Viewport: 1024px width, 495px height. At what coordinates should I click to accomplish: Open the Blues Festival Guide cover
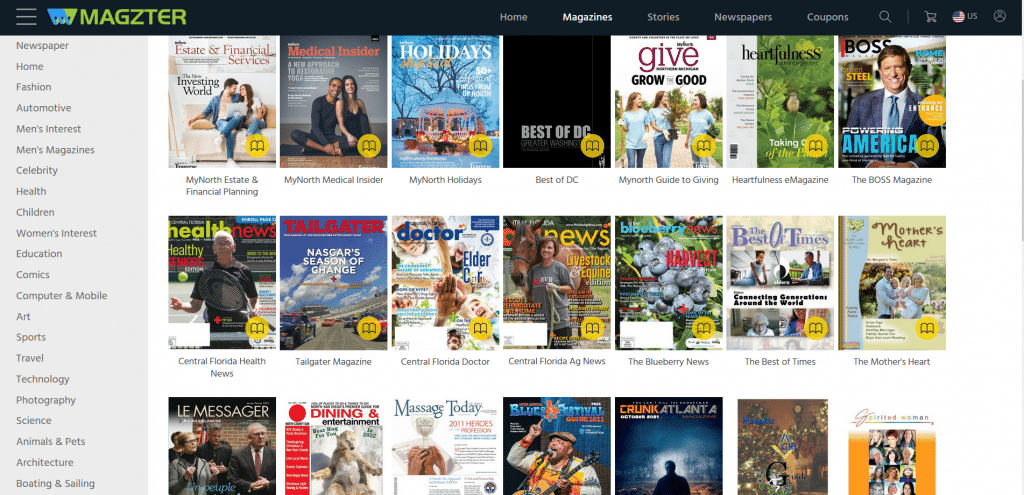(557, 446)
